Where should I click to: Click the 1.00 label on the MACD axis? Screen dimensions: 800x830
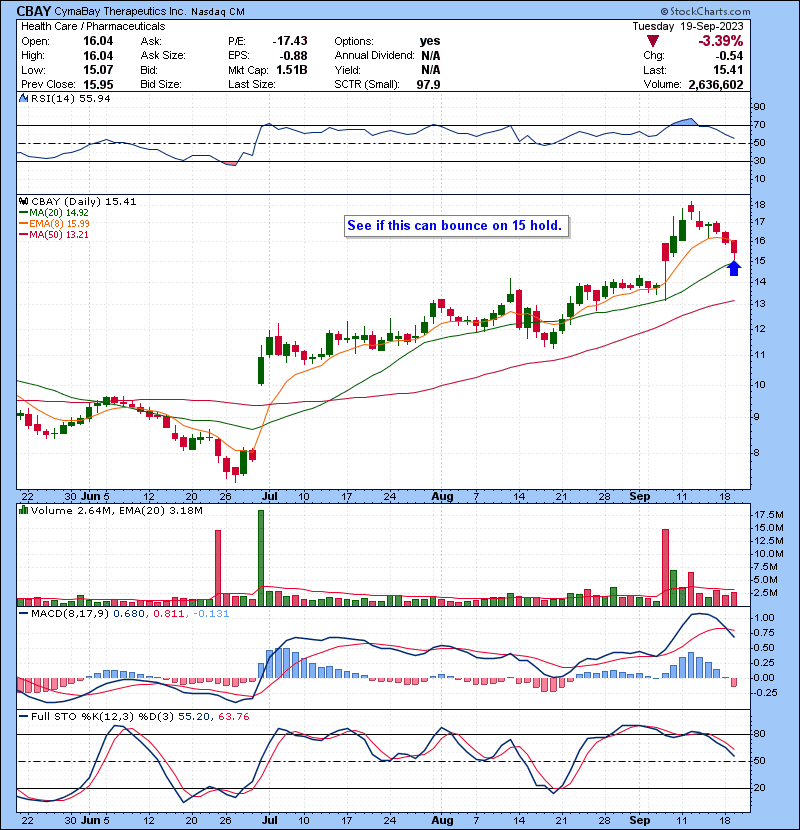tap(764, 618)
